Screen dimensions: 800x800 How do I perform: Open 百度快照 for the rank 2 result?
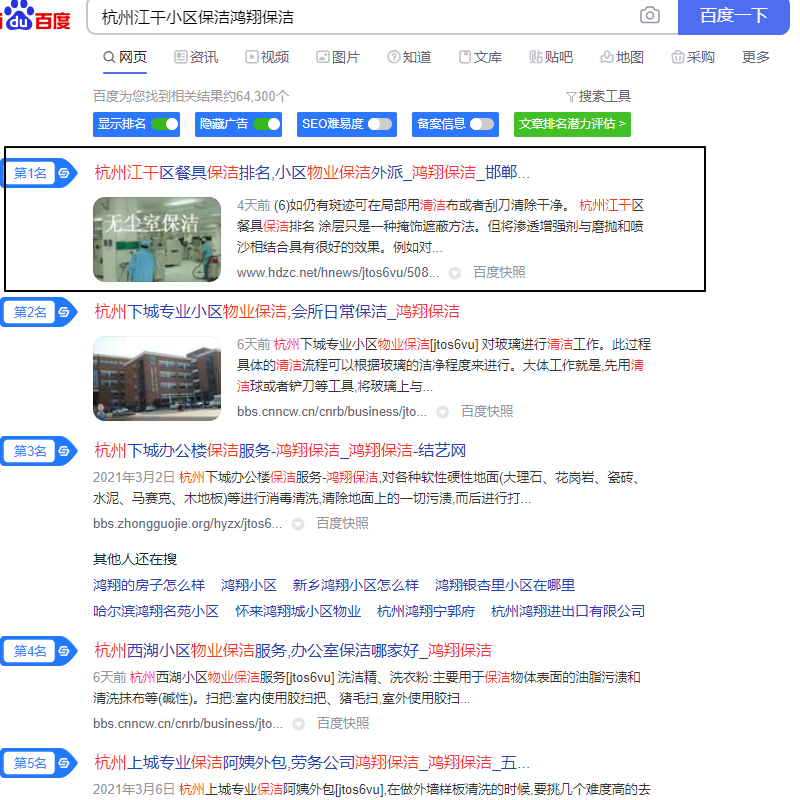click(x=487, y=412)
